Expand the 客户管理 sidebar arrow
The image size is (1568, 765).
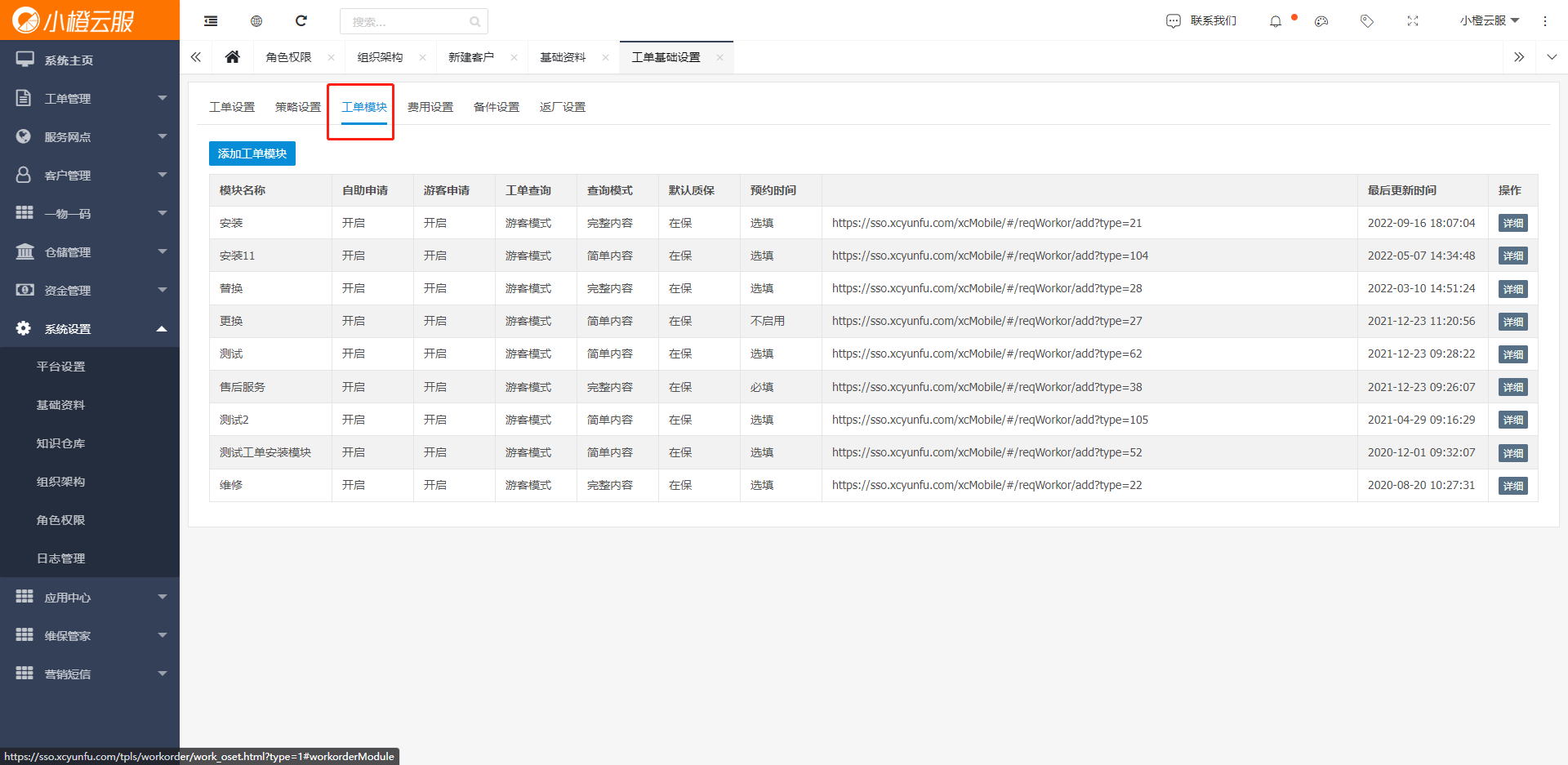pyautogui.click(x=162, y=175)
